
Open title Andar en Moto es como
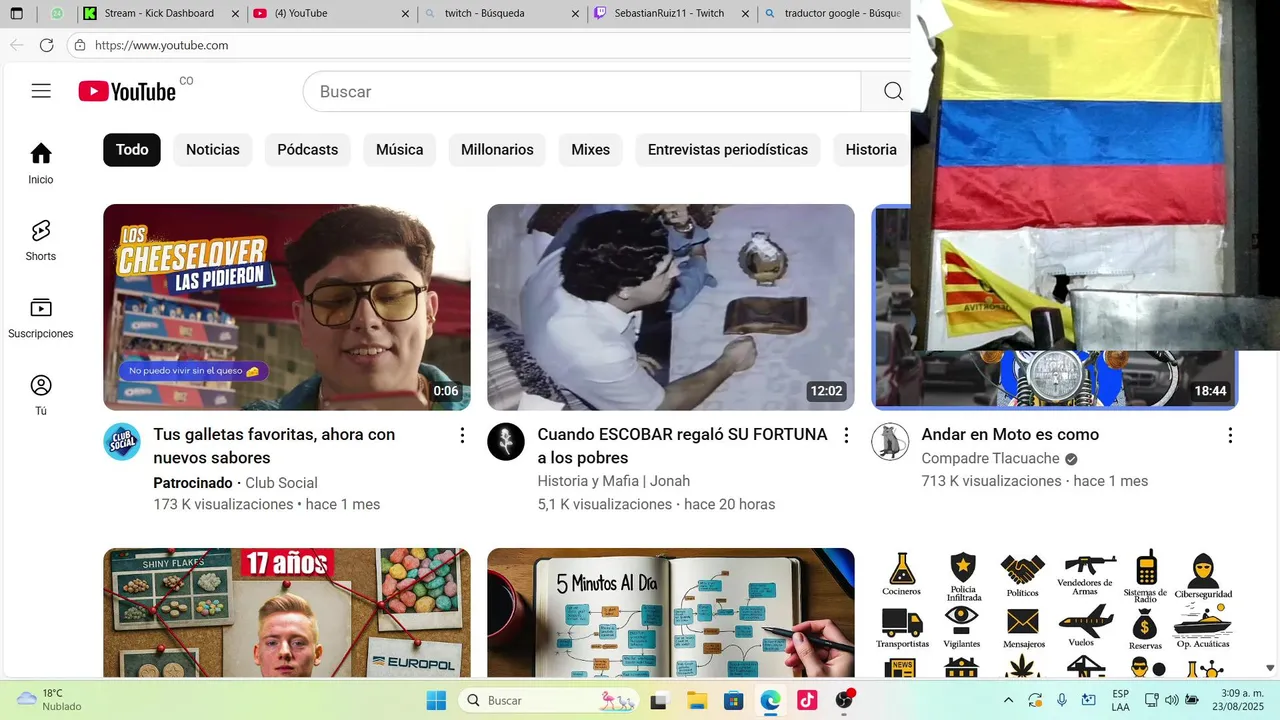tap(1010, 434)
